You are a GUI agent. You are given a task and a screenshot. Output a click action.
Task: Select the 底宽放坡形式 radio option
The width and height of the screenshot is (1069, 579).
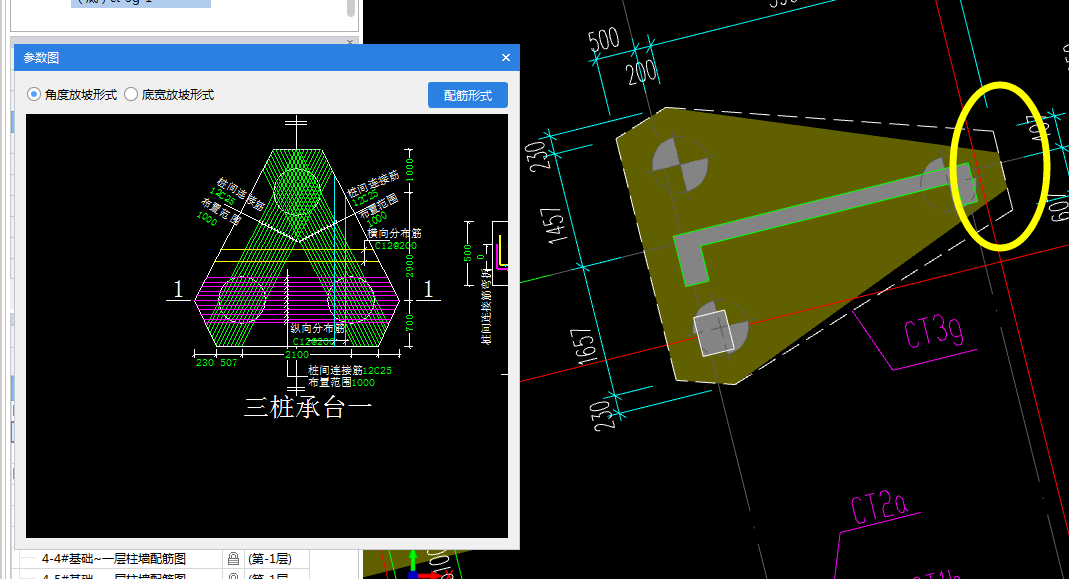(x=169, y=95)
